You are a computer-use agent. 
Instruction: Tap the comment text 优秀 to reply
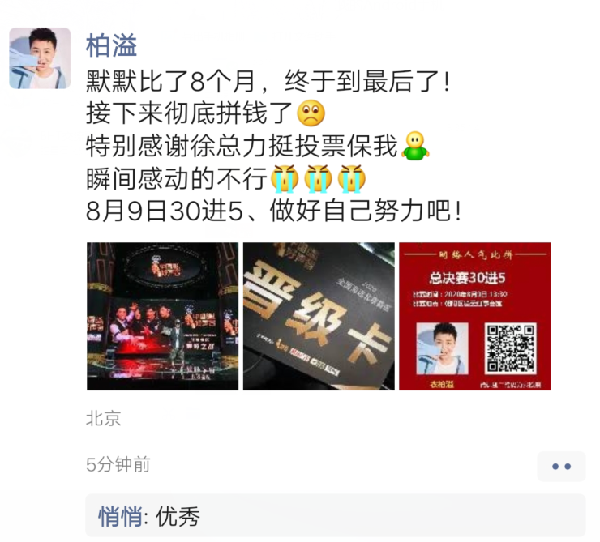(x=178, y=516)
